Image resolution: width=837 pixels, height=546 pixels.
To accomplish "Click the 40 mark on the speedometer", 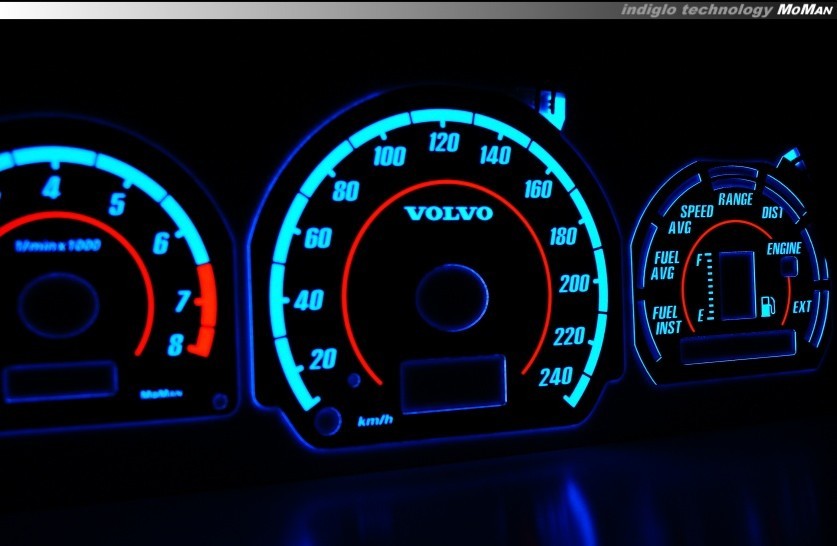I will click(309, 300).
